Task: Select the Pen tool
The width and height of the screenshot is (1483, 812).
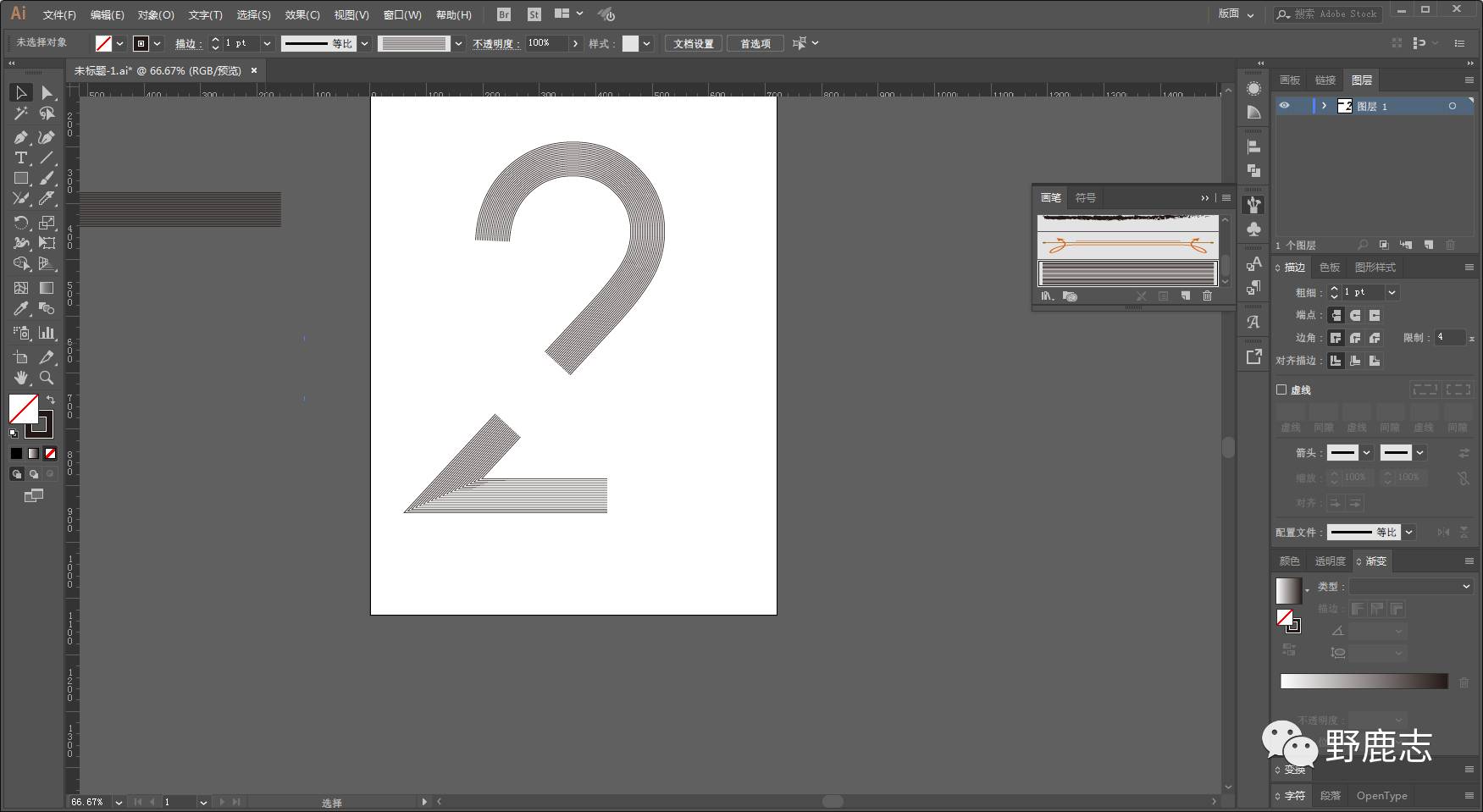Action: point(20,137)
